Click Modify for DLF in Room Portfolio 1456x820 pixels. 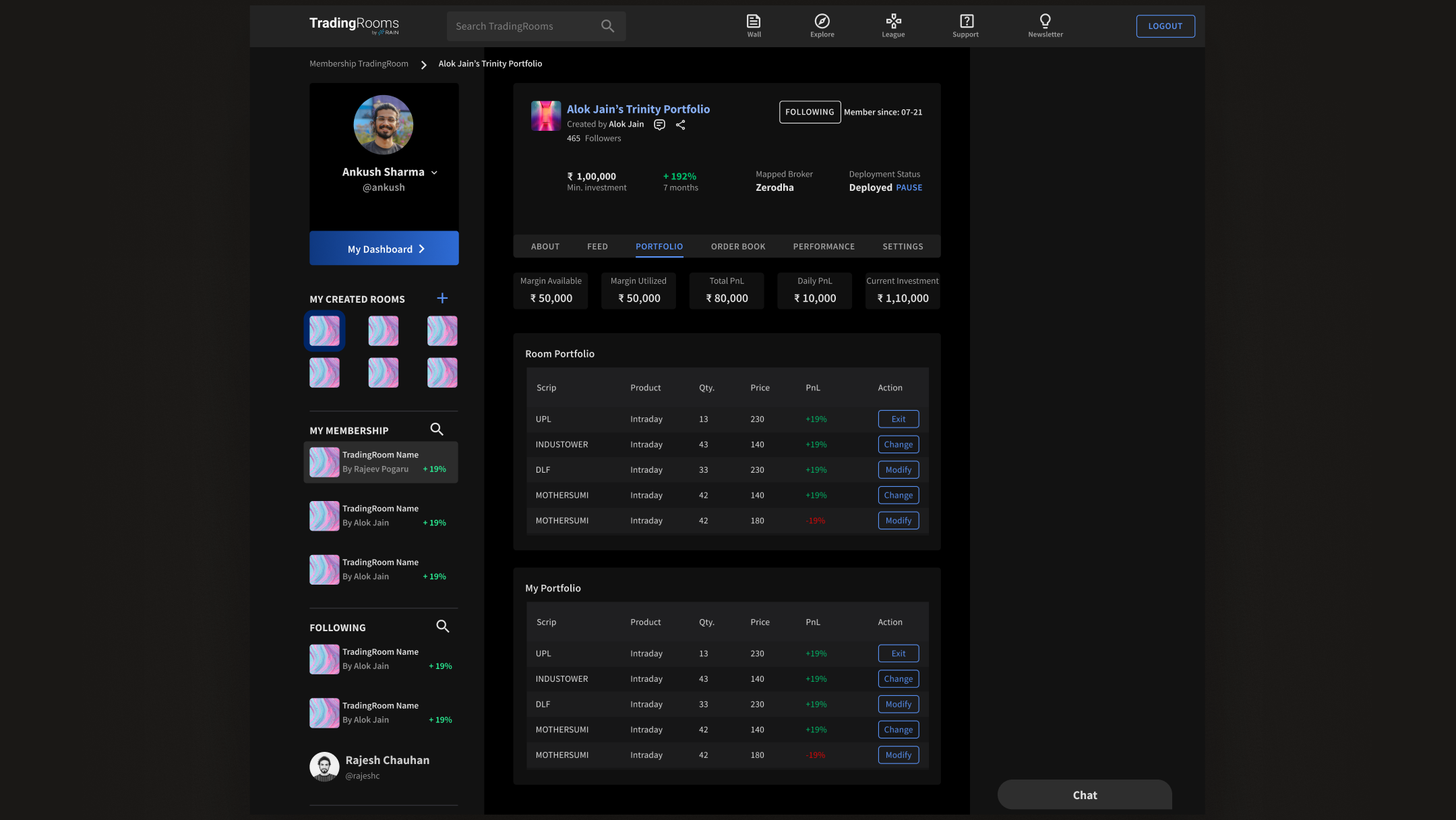(899, 470)
